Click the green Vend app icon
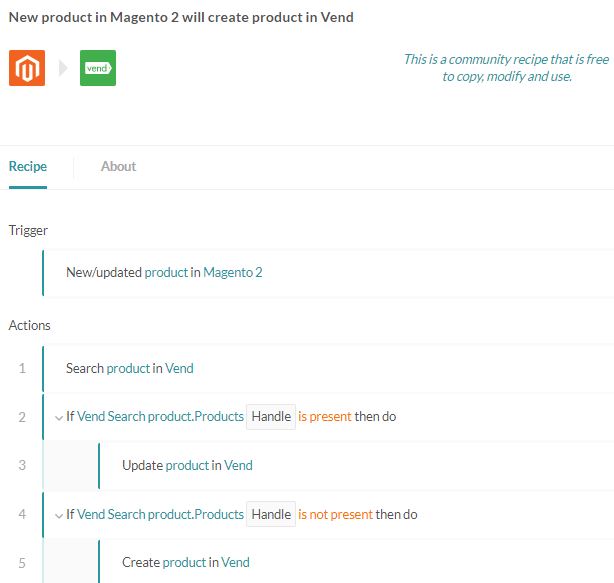 (98, 68)
